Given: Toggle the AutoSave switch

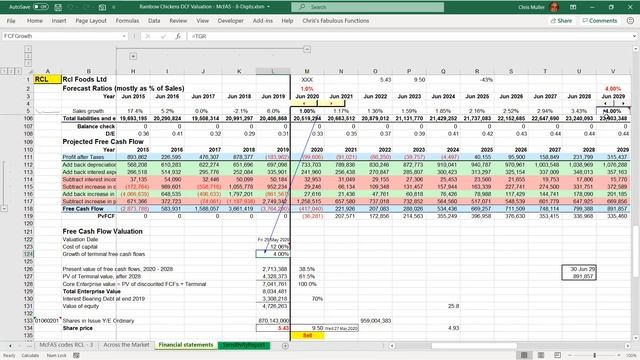Looking at the screenshot, I should 40,7.
